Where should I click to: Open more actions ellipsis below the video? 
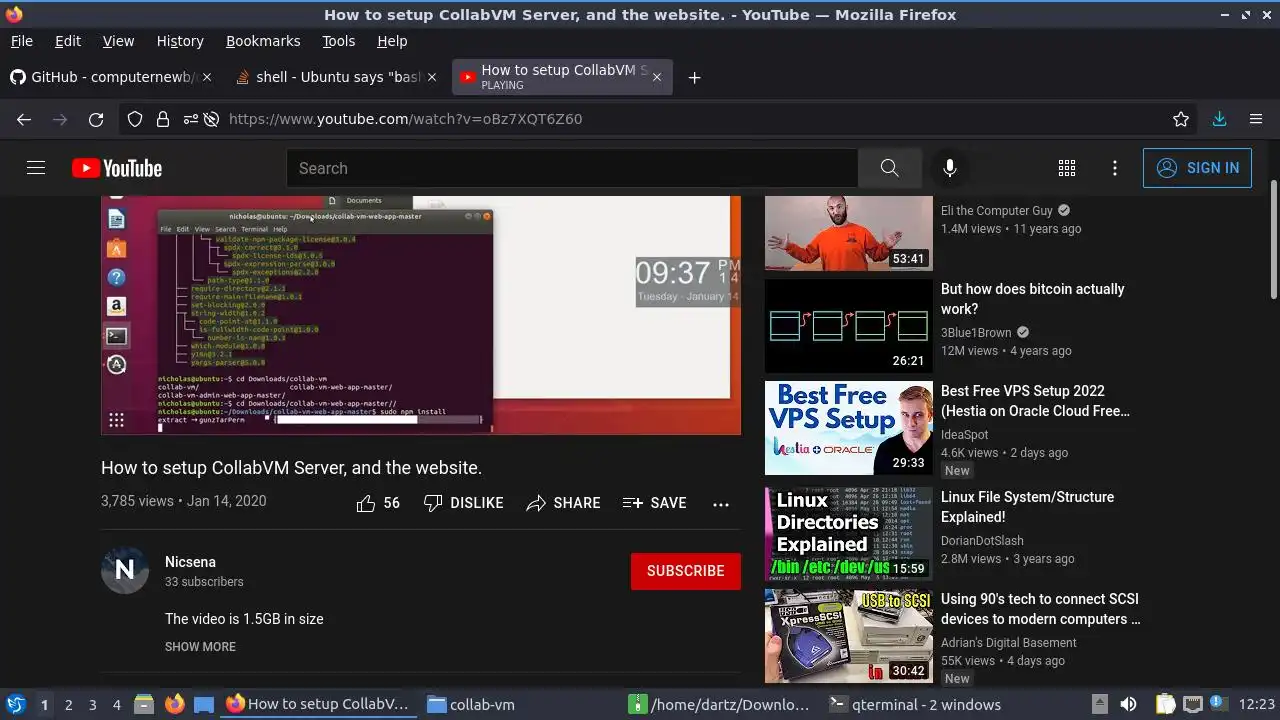coord(721,504)
